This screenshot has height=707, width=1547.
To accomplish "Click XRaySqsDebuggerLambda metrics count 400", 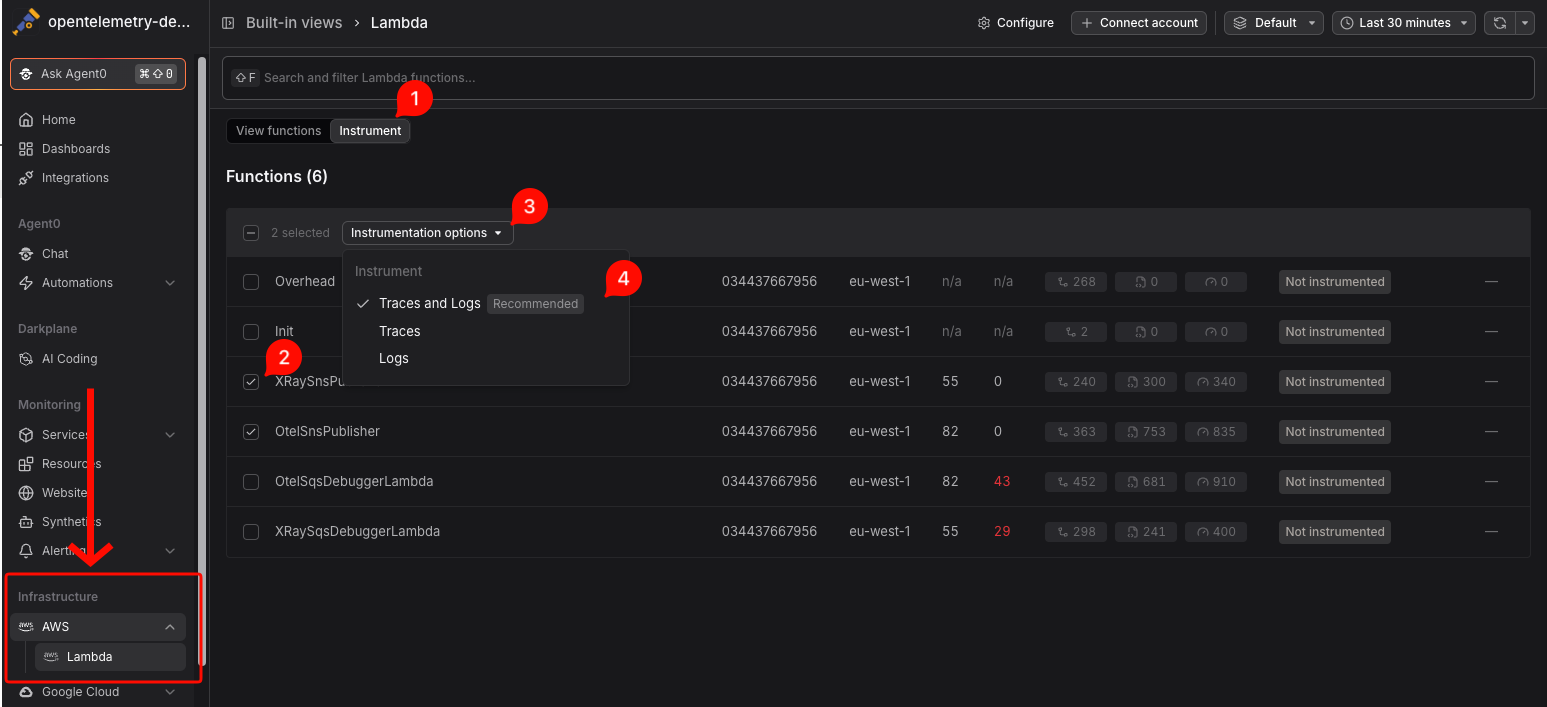I will tap(1216, 532).
